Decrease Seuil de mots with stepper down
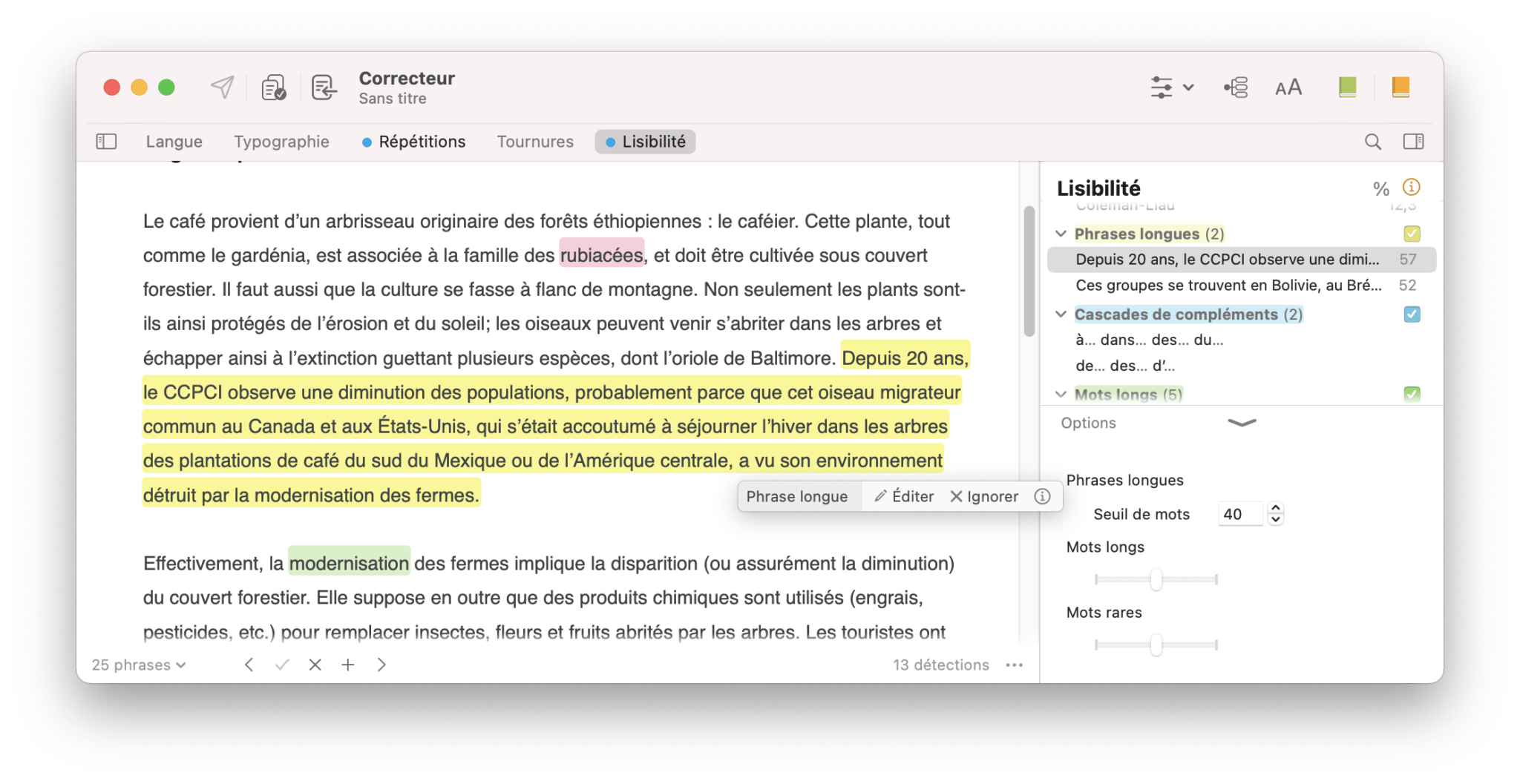 [x=1275, y=520]
